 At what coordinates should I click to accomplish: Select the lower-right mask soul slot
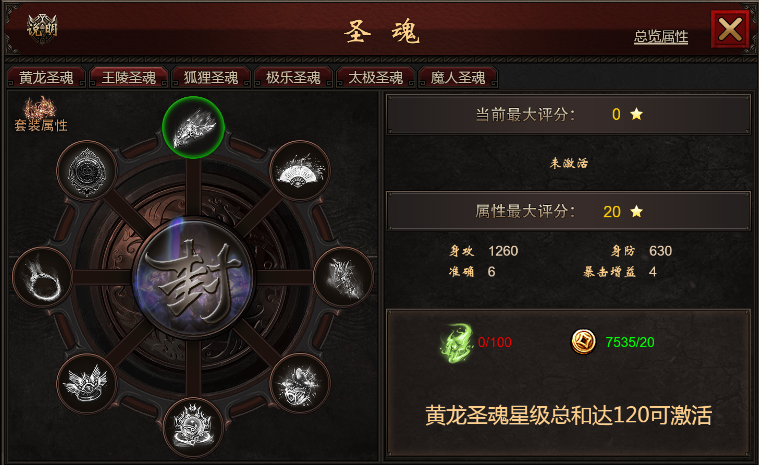(x=300, y=383)
